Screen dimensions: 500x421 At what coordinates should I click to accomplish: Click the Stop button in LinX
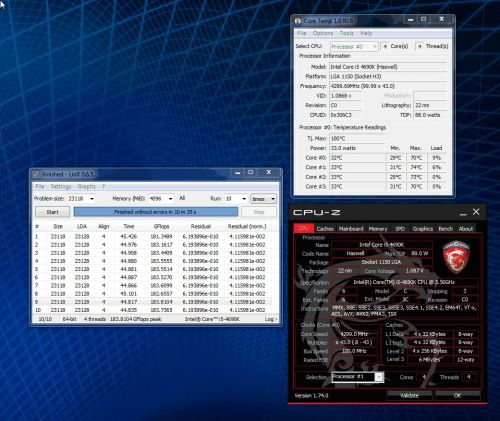click(x=259, y=212)
